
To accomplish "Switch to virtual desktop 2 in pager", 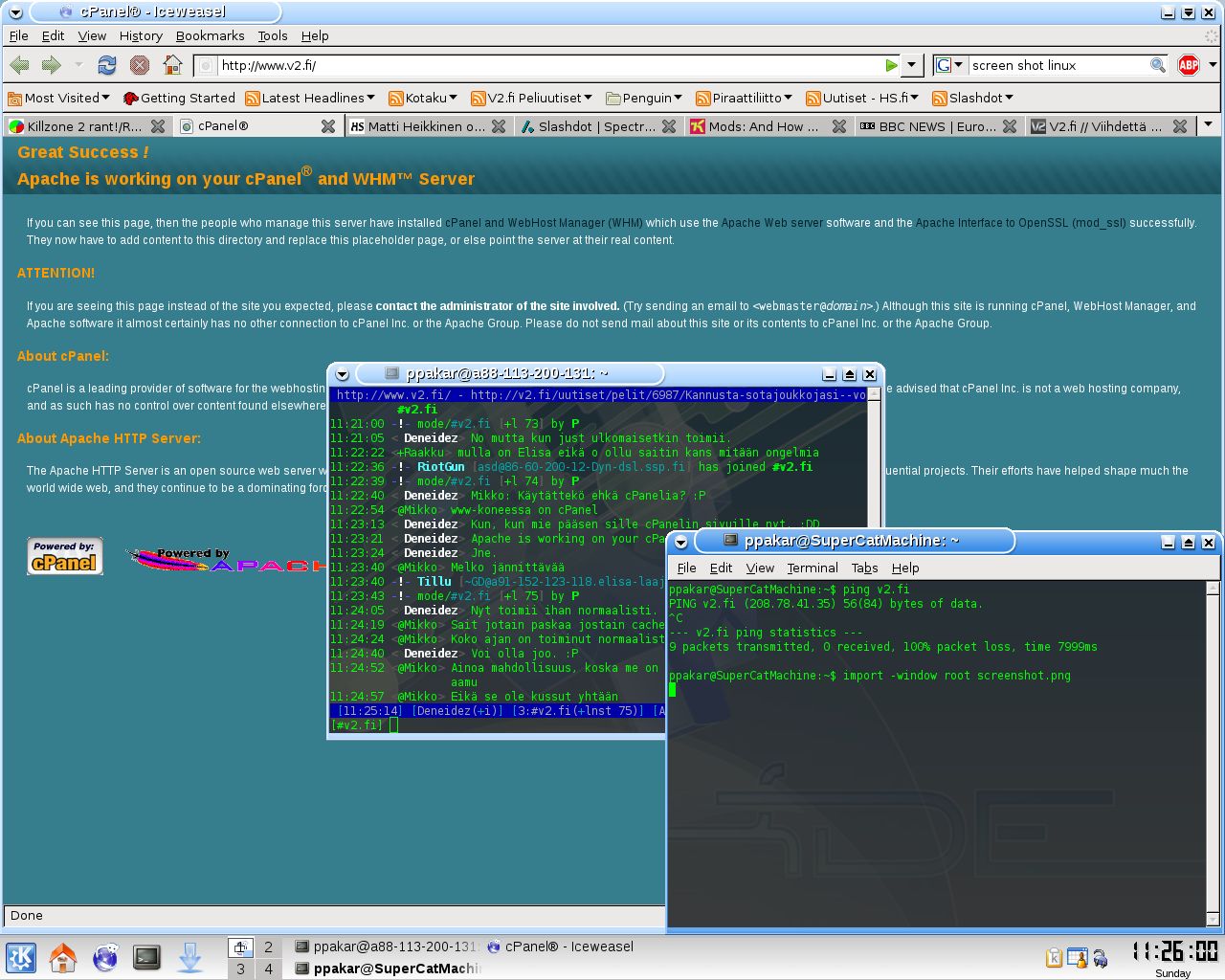I will (x=268, y=947).
